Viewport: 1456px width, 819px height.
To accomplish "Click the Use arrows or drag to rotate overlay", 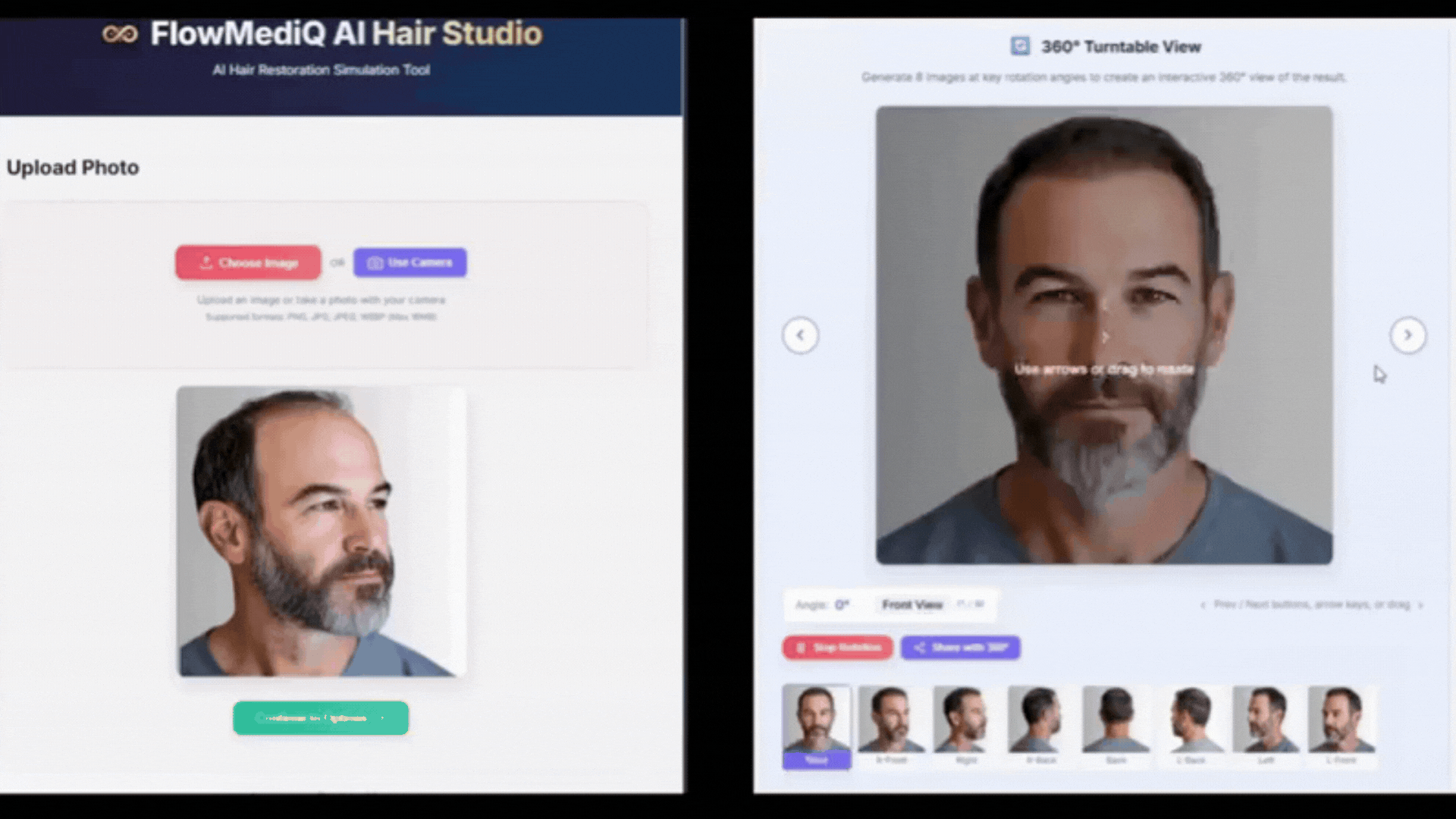I will pyautogui.click(x=1104, y=369).
